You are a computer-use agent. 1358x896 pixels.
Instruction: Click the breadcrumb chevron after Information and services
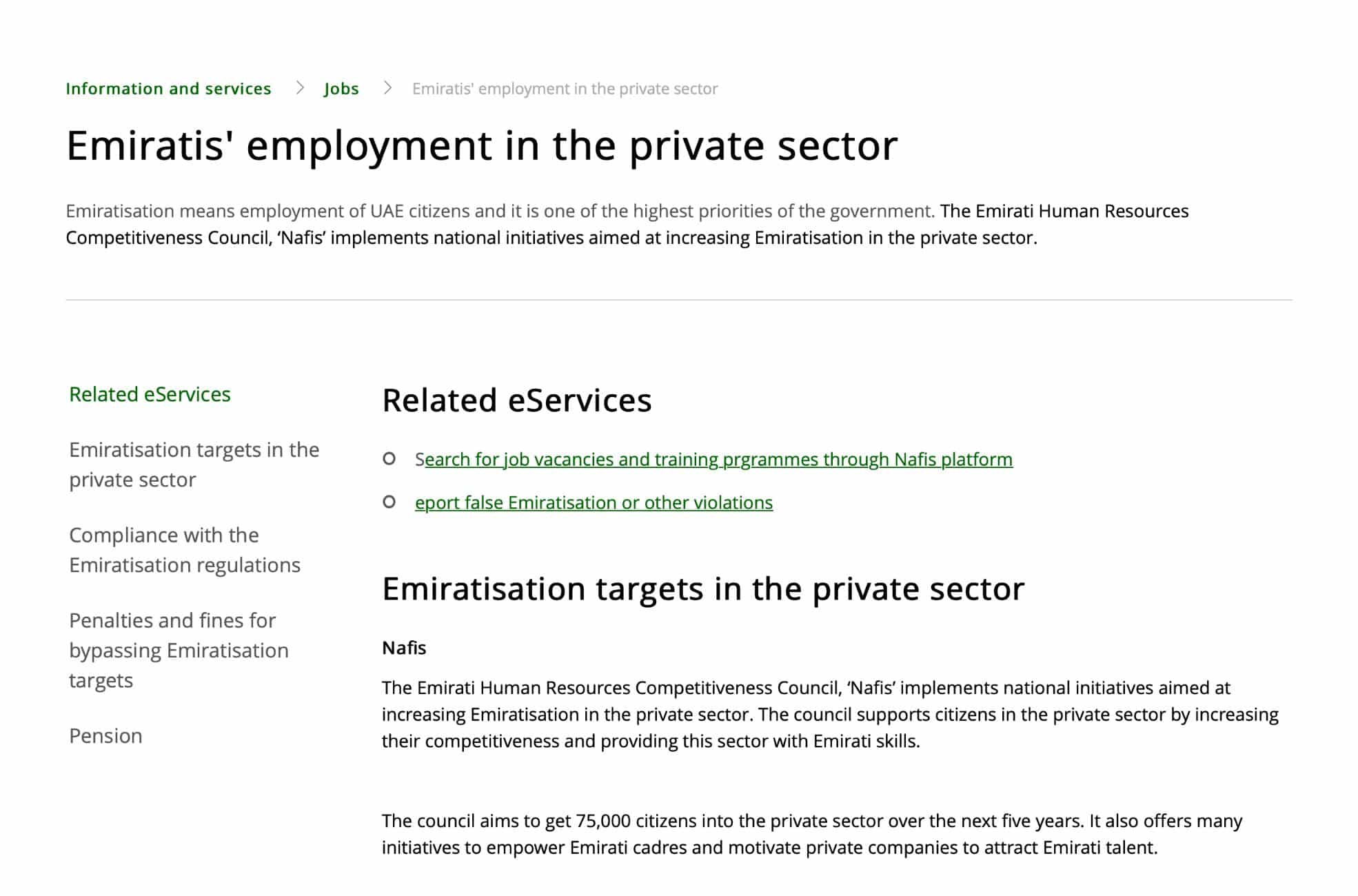point(299,88)
